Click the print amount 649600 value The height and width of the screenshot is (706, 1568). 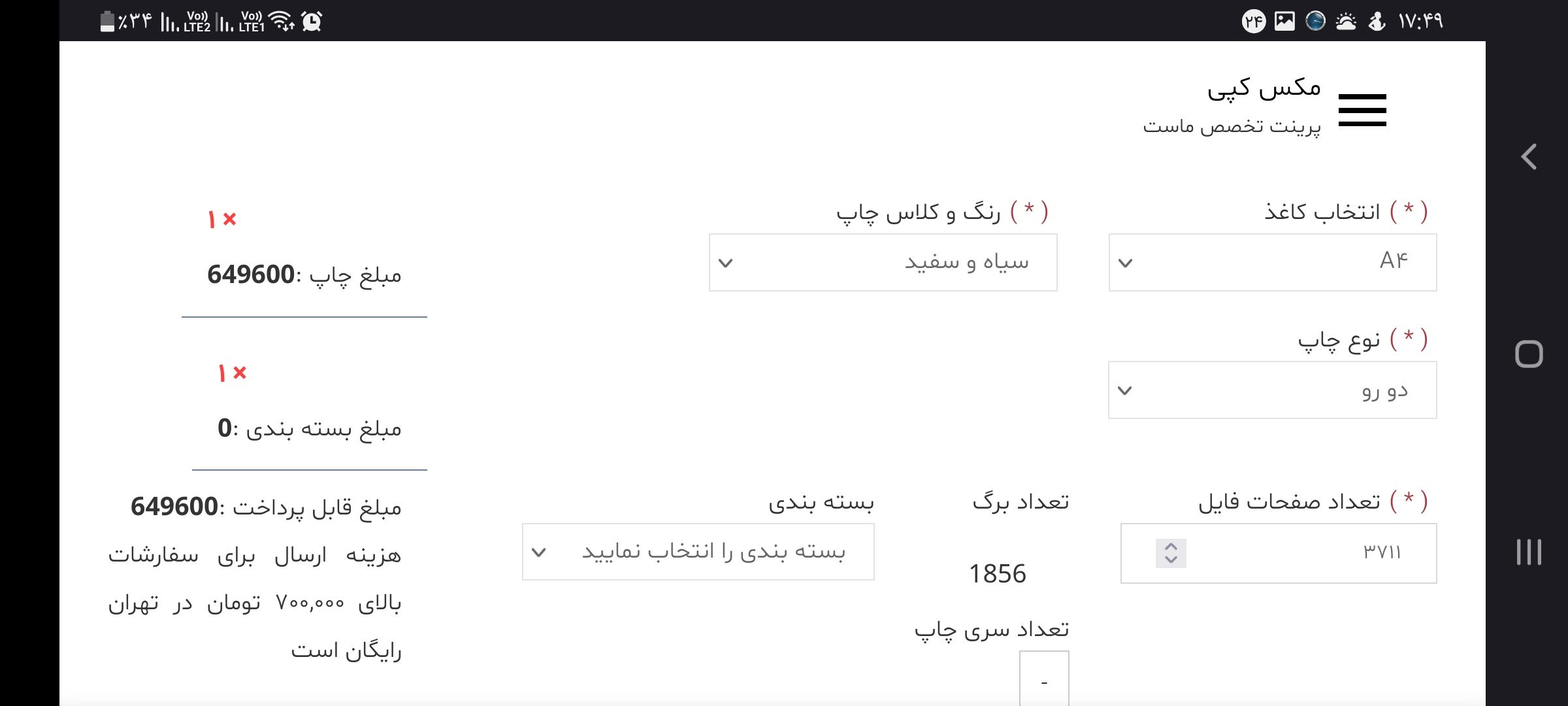tap(251, 275)
